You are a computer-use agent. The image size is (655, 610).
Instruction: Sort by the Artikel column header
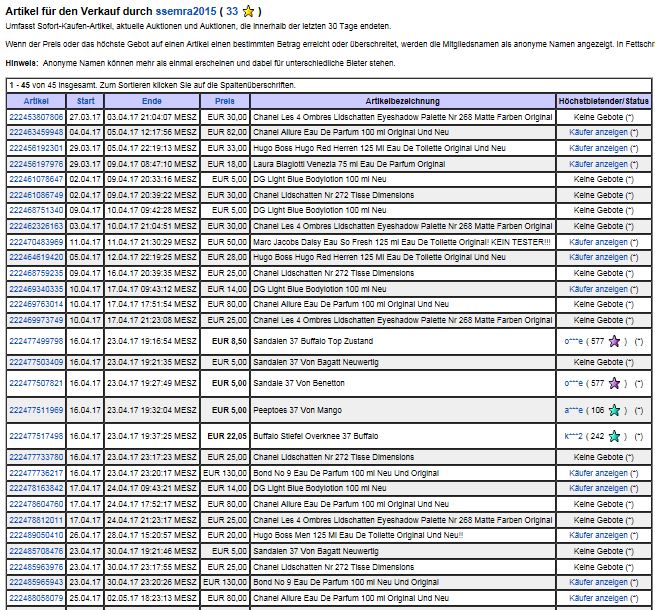tap(36, 101)
